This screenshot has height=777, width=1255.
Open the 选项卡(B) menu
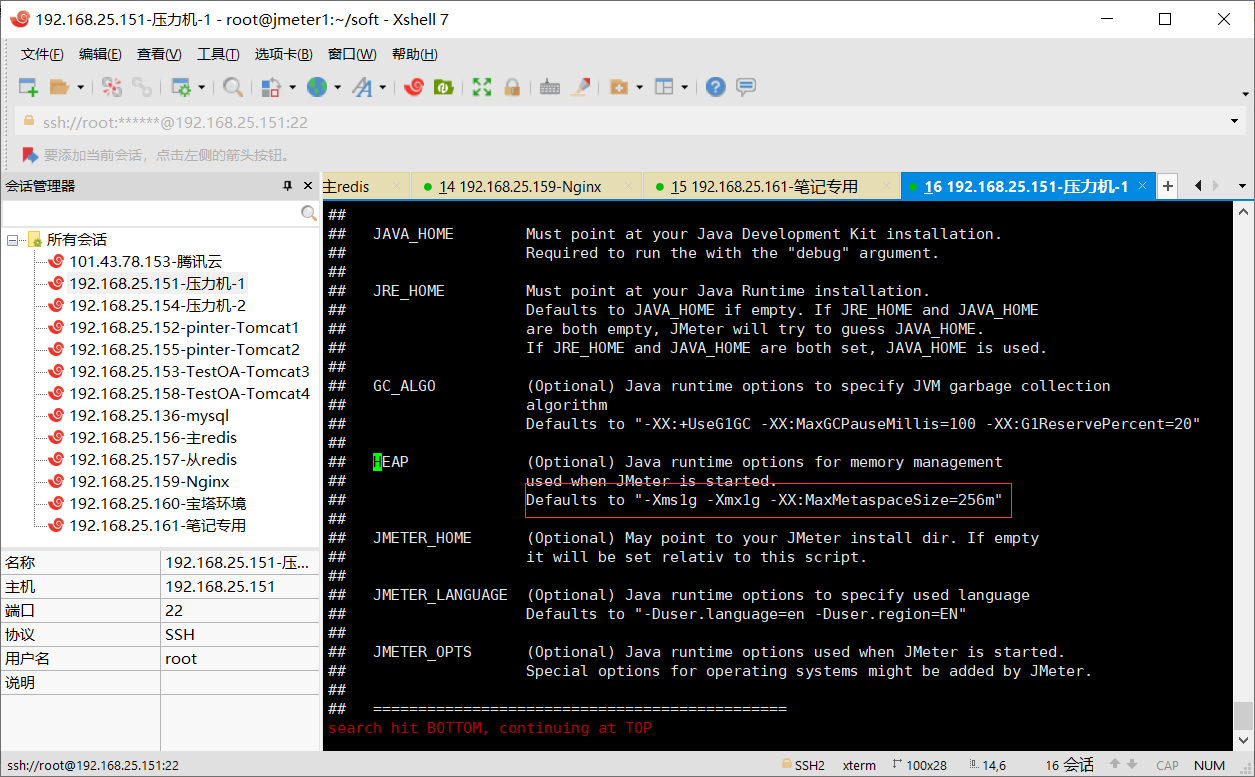(283, 54)
